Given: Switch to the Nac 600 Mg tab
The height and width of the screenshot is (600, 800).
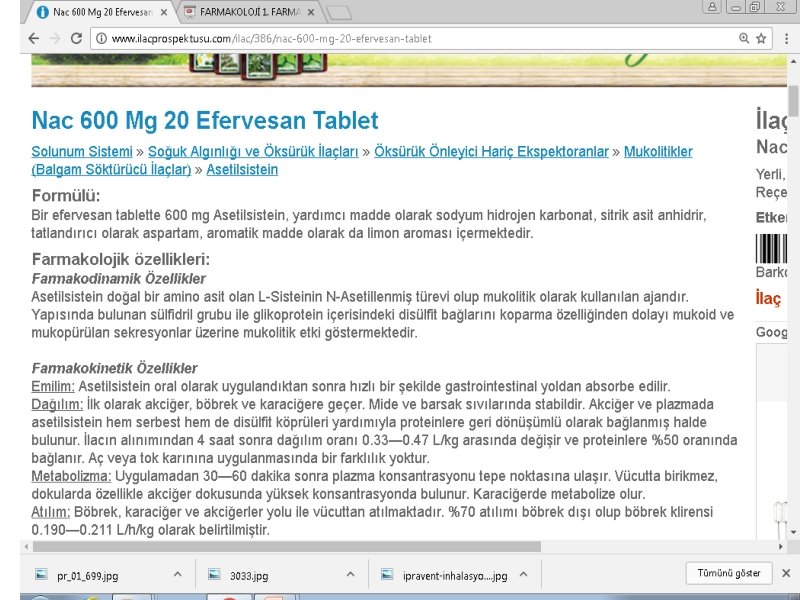Looking at the screenshot, I should coord(101,12).
